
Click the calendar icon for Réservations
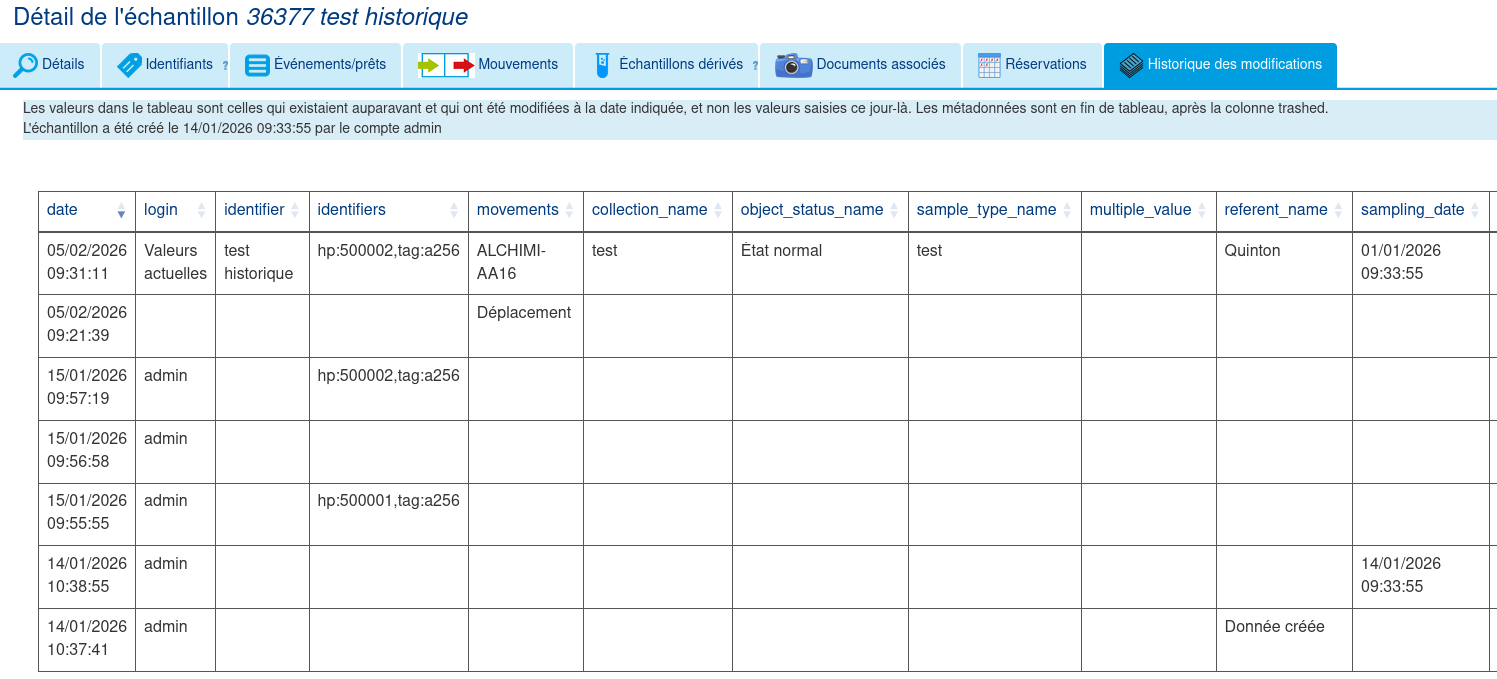[x=989, y=65]
